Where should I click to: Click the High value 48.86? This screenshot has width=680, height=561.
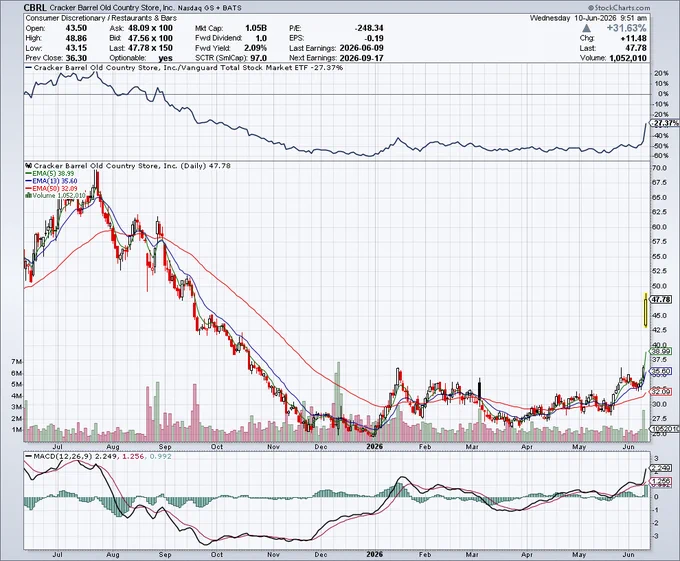pos(76,38)
